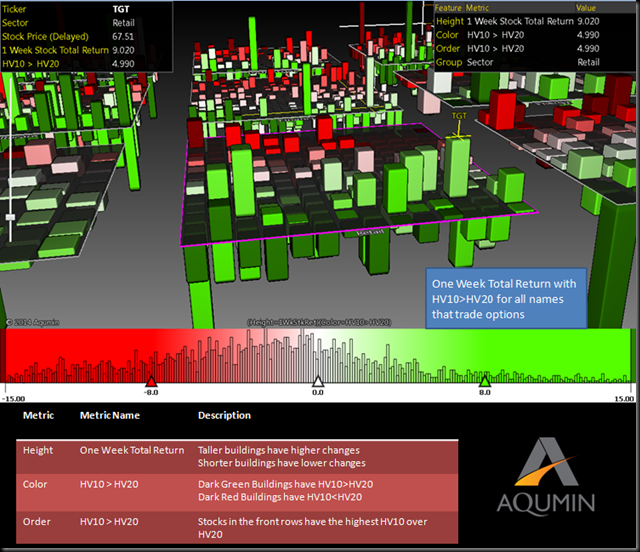Click the 1 Week Stock Total Return row

click(68, 50)
